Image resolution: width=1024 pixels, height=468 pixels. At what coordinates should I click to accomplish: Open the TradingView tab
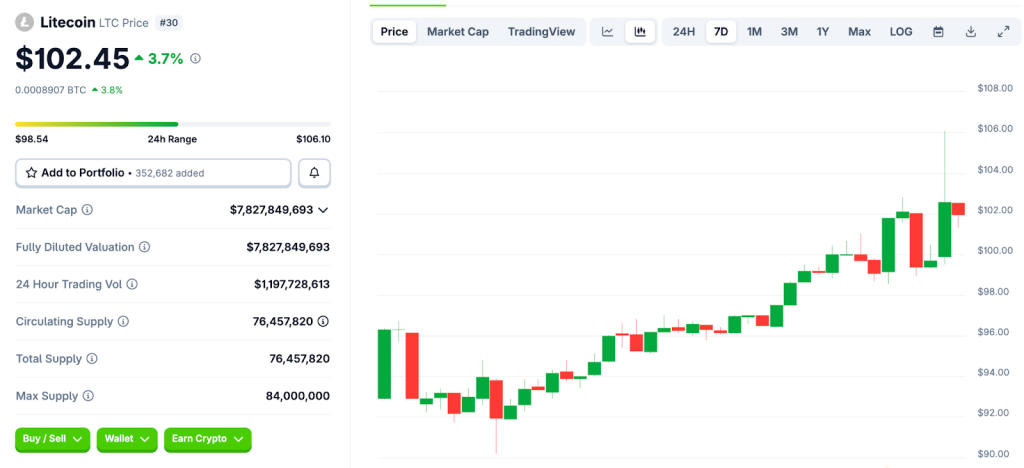pyautogui.click(x=541, y=32)
